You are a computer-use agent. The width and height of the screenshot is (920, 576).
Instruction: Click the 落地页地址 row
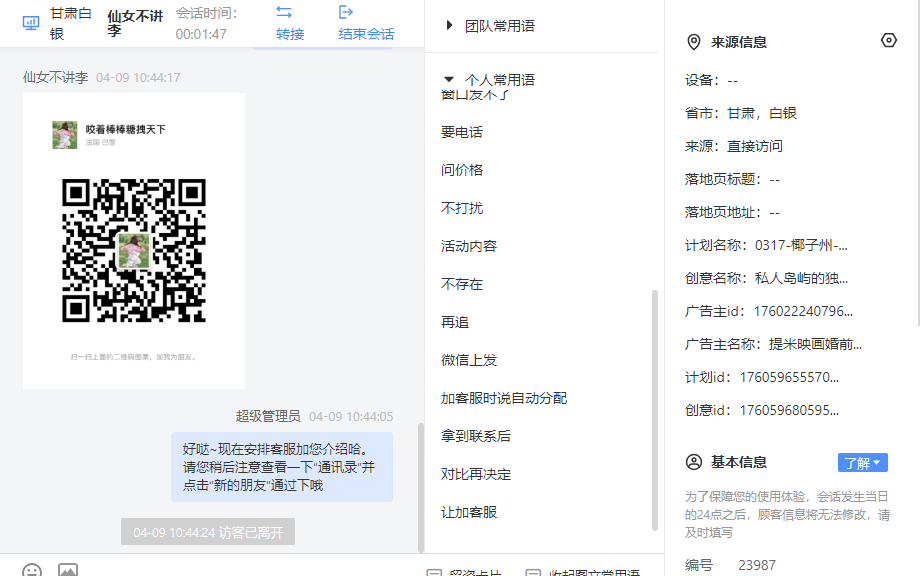[x=732, y=212]
